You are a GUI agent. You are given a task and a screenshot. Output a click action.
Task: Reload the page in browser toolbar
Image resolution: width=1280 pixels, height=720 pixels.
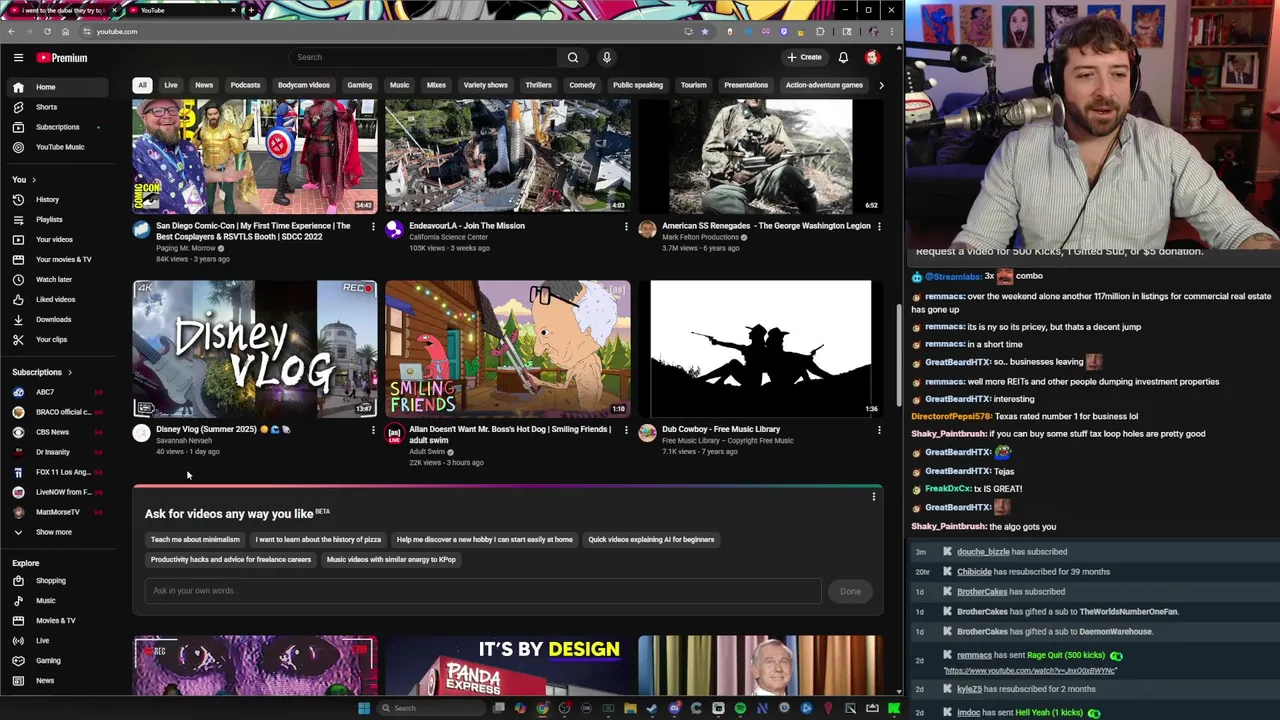click(x=47, y=31)
